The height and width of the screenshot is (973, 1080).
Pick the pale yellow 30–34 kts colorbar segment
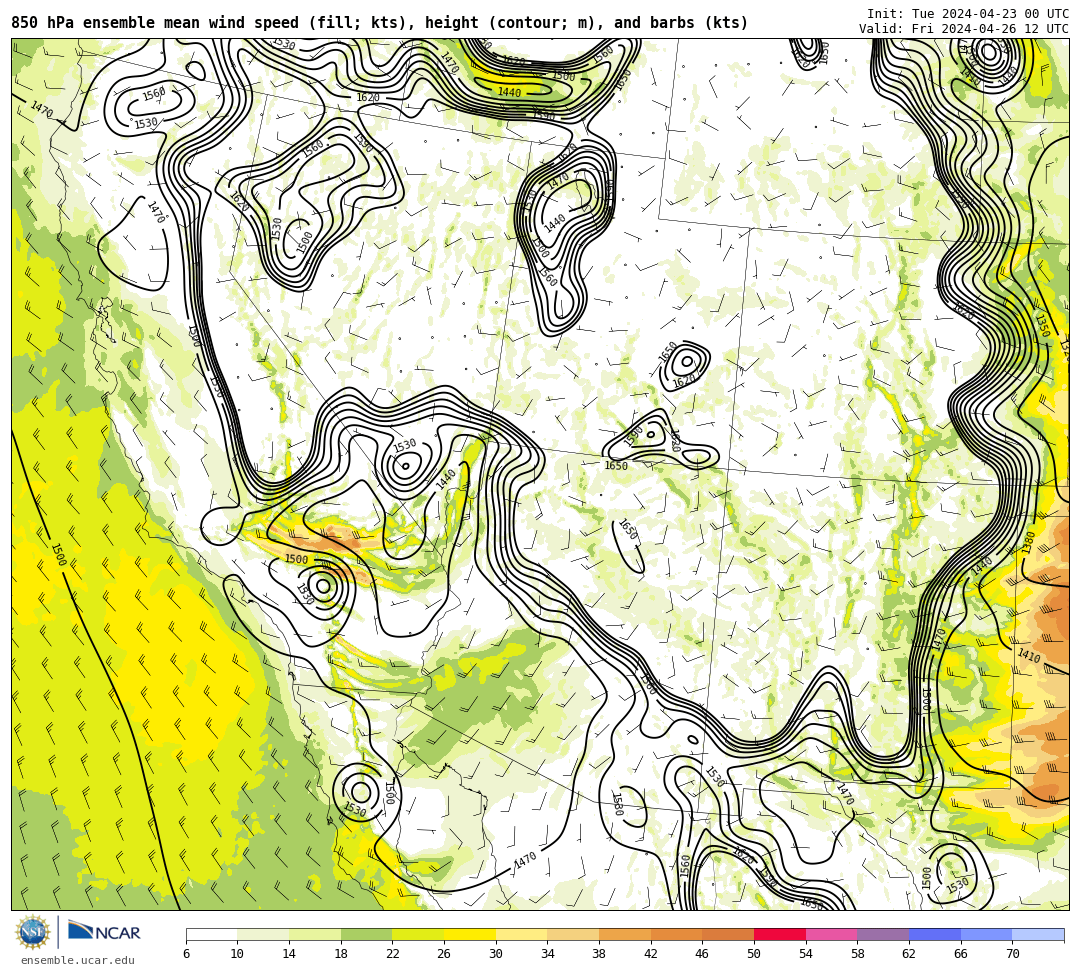point(521,934)
